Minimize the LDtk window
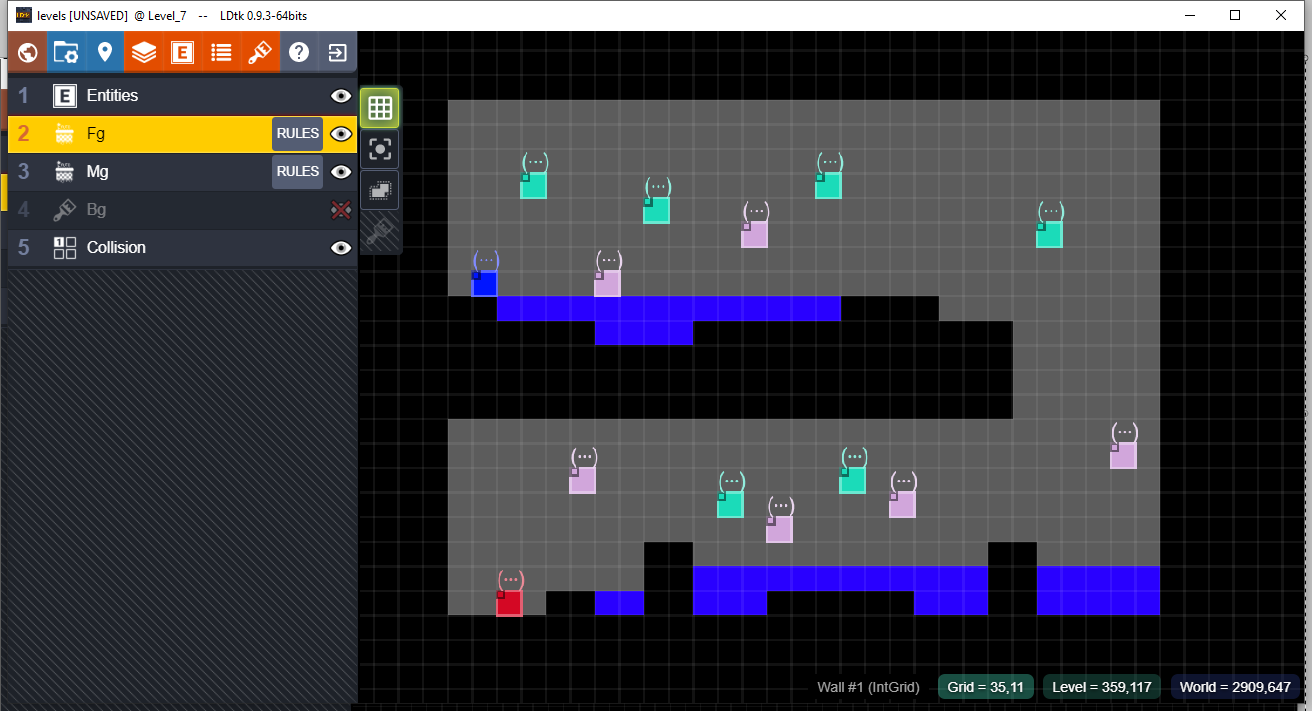 point(1190,15)
